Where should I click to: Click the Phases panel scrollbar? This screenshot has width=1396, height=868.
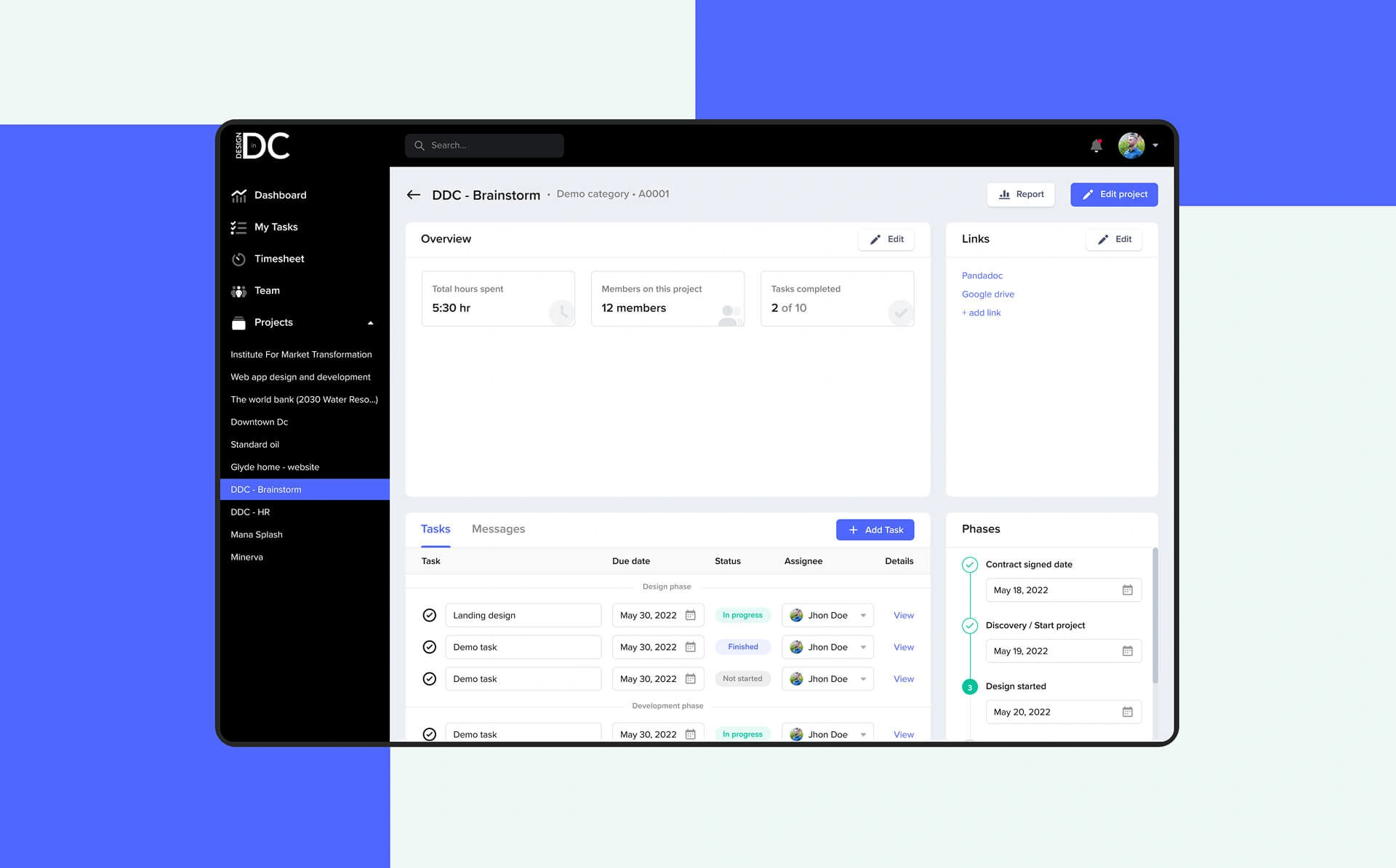coord(1155,614)
